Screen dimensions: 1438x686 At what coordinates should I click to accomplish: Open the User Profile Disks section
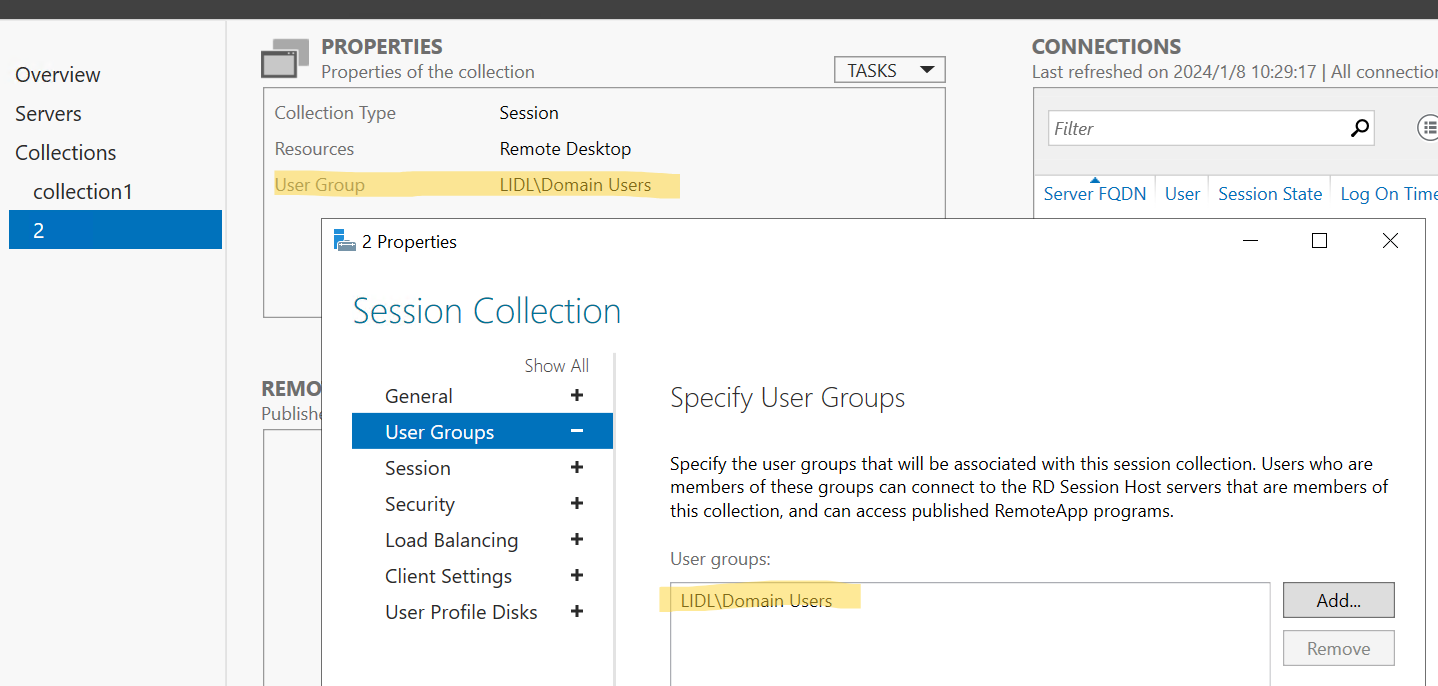click(462, 612)
